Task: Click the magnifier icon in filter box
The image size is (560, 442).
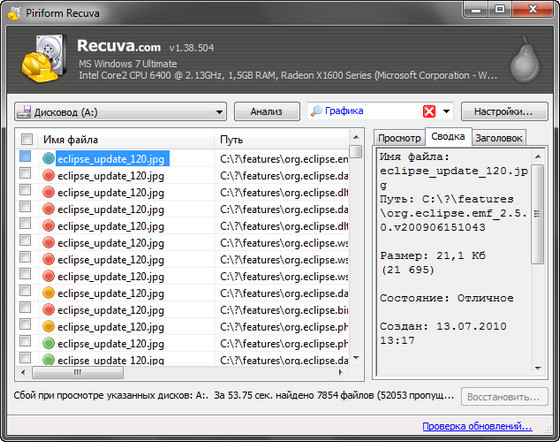Action: click(316, 111)
